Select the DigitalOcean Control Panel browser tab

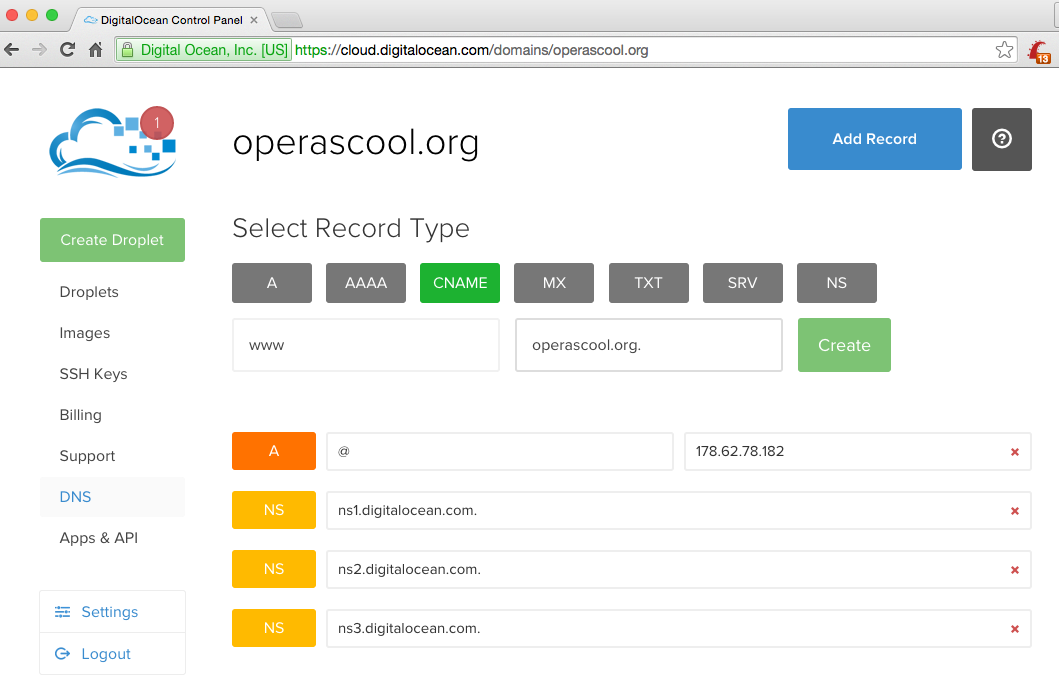(172, 20)
